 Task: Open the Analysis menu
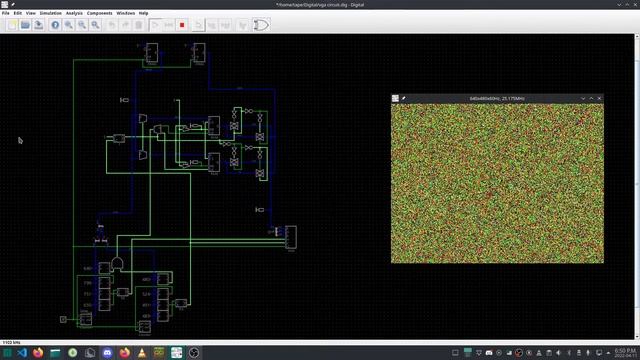[74, 13]
